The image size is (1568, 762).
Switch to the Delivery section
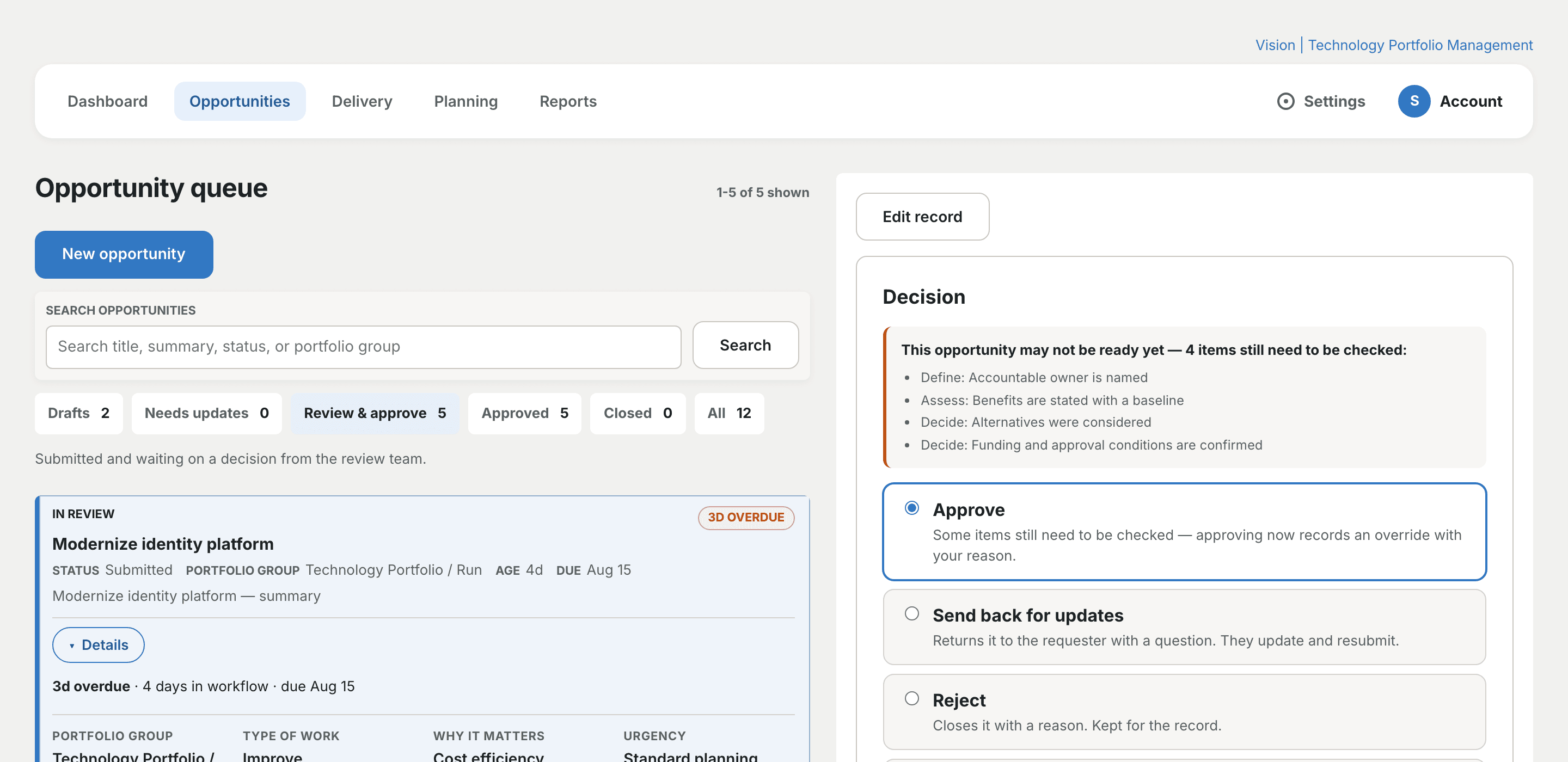[x=362, y=101]
